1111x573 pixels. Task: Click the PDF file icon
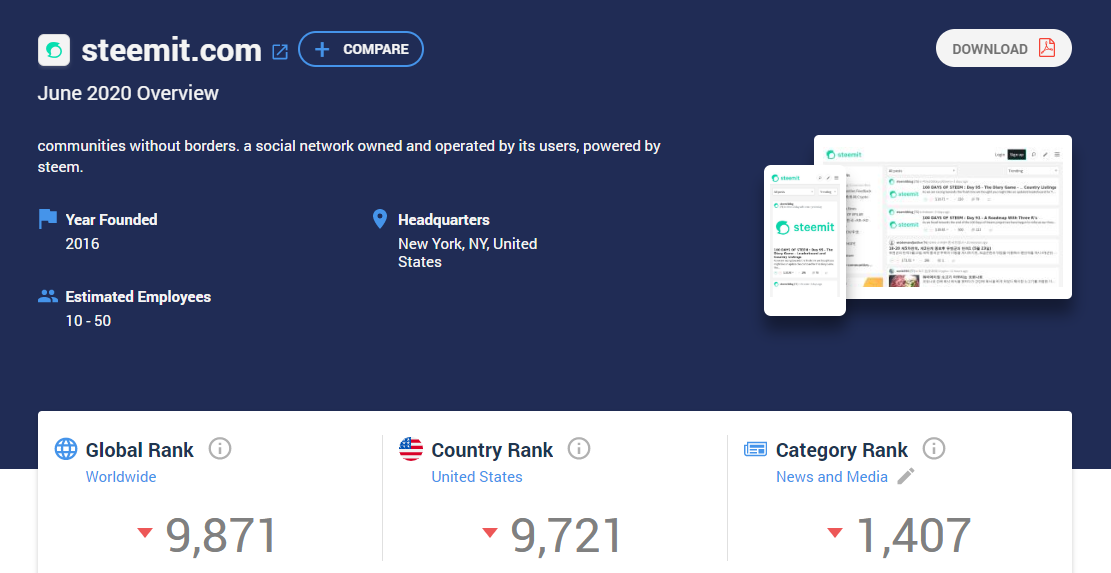coord(1047,47)
